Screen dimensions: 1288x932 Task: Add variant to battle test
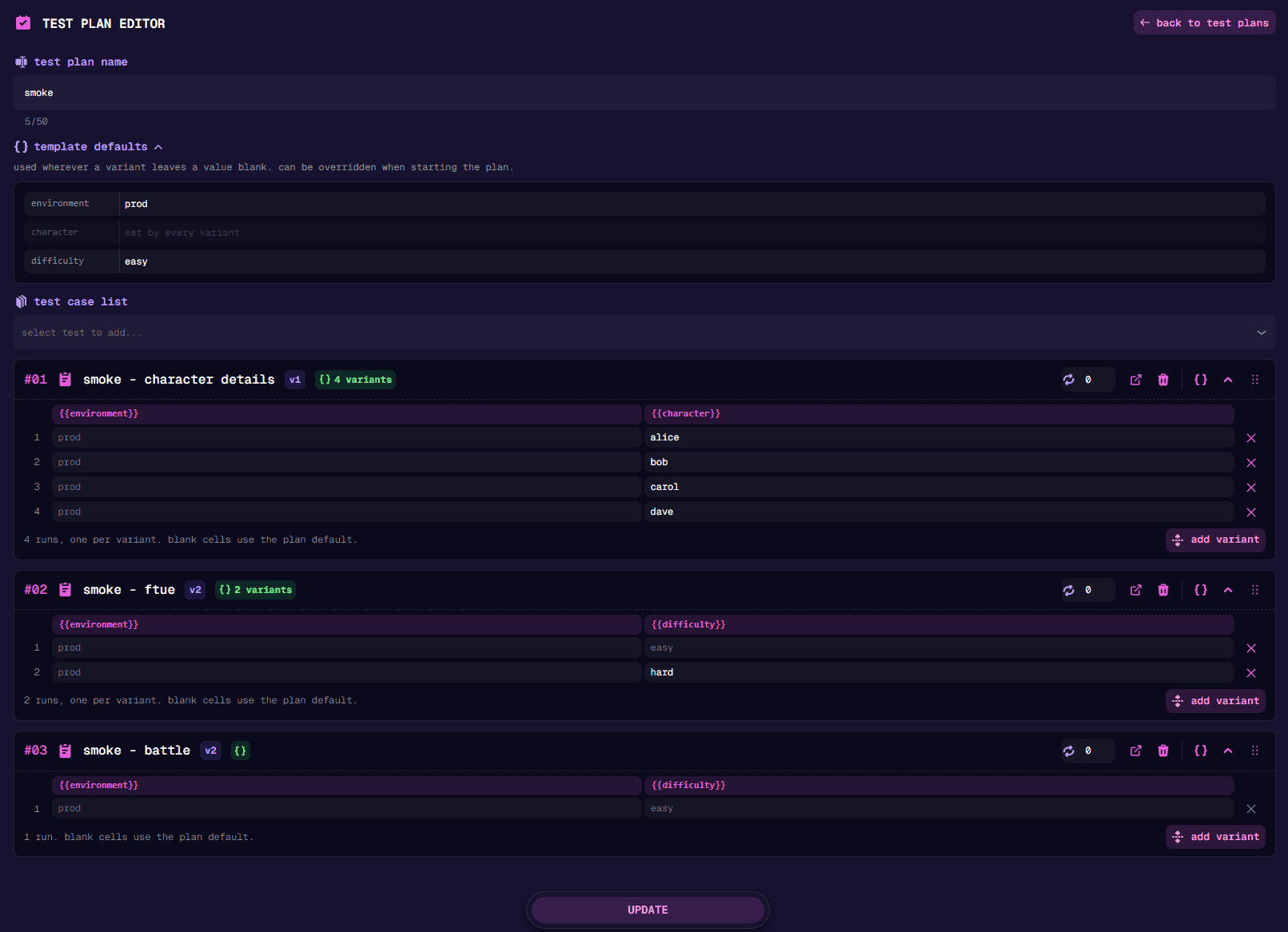[1215, 837]
